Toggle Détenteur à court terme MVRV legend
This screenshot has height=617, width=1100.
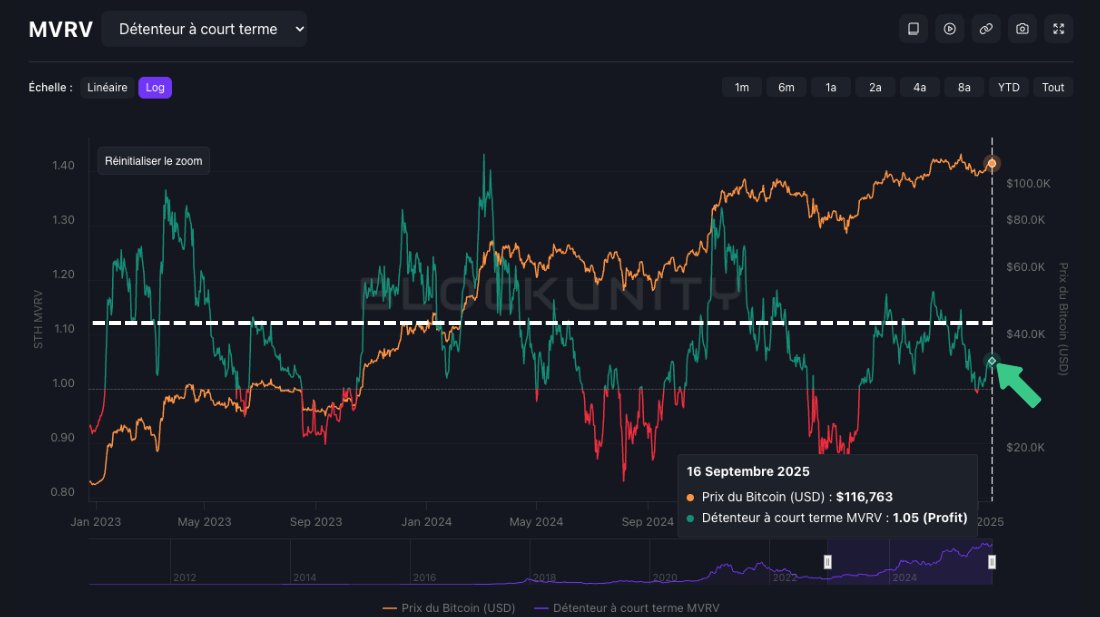626,608
